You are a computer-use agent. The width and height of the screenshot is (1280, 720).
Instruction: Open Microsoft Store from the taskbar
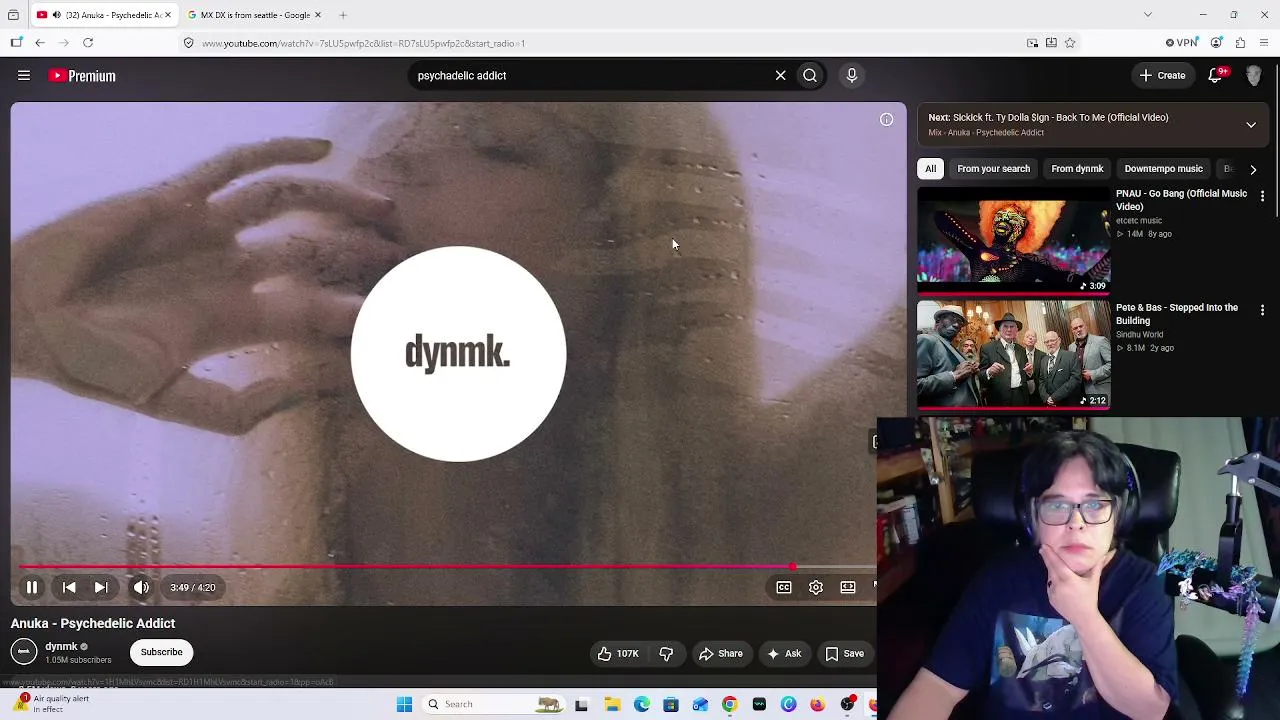[x=671, y=705]
